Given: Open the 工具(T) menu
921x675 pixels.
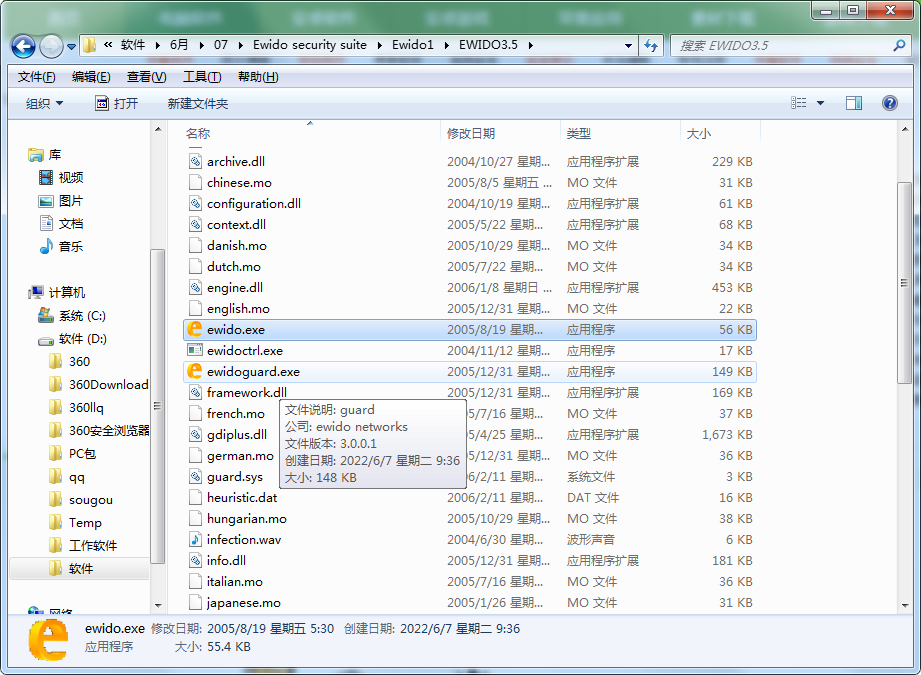Looking at the screenshot, I should pos(202,77).
